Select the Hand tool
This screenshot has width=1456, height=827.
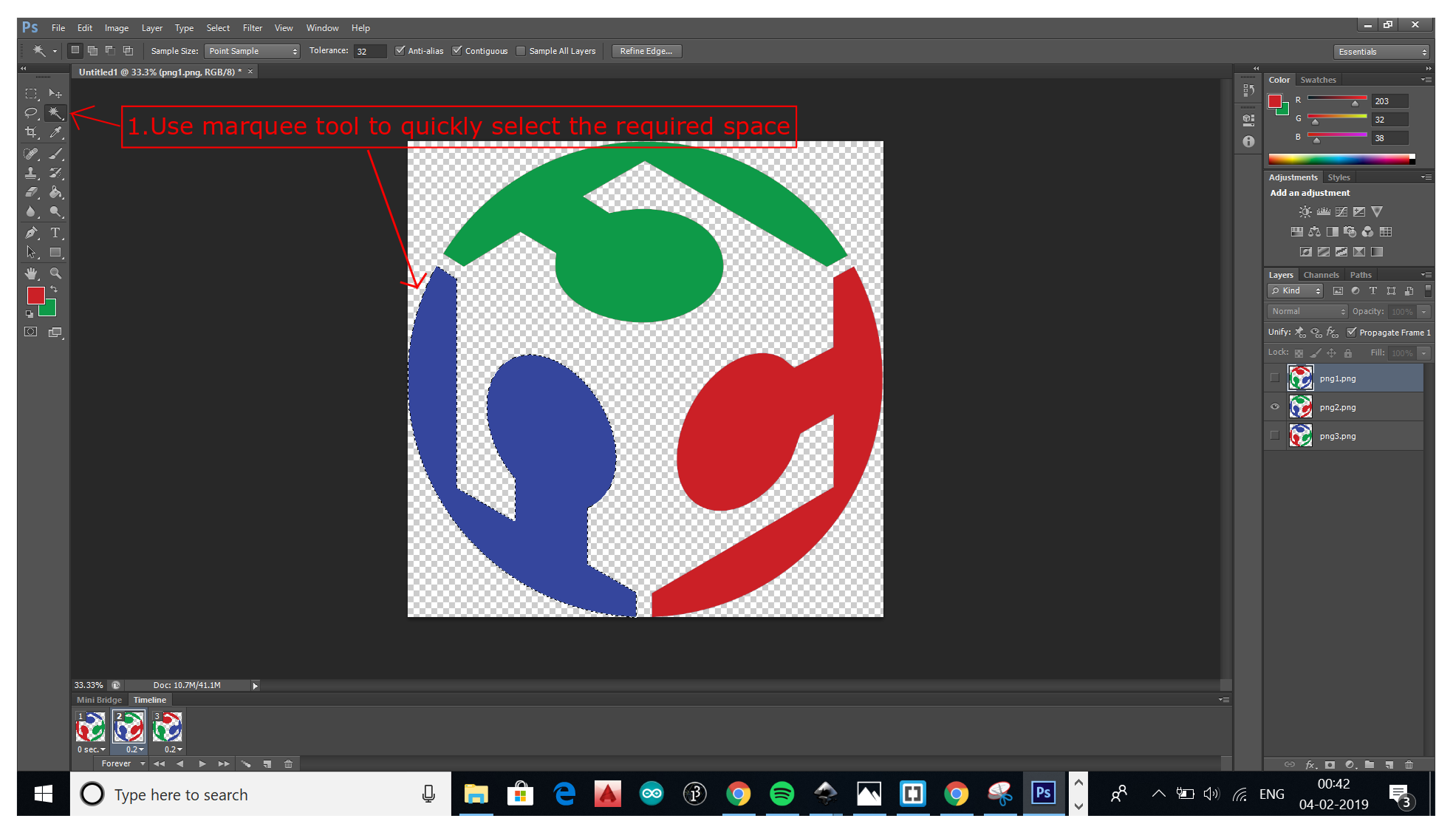point(31,273)
